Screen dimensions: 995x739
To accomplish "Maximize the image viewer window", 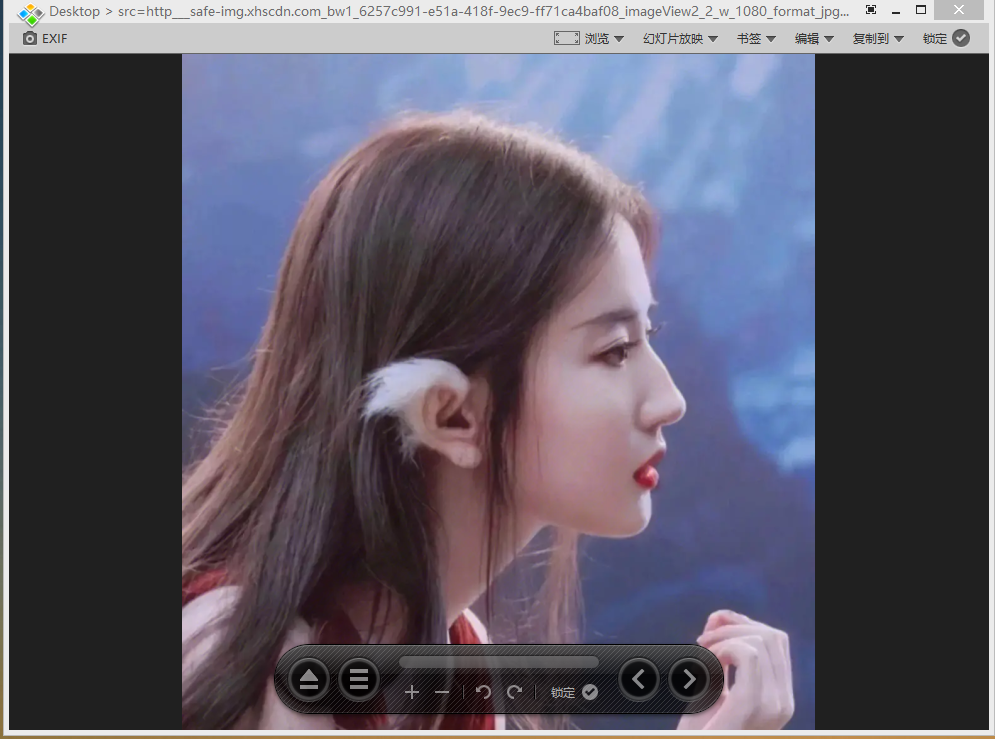I will 921,10.
